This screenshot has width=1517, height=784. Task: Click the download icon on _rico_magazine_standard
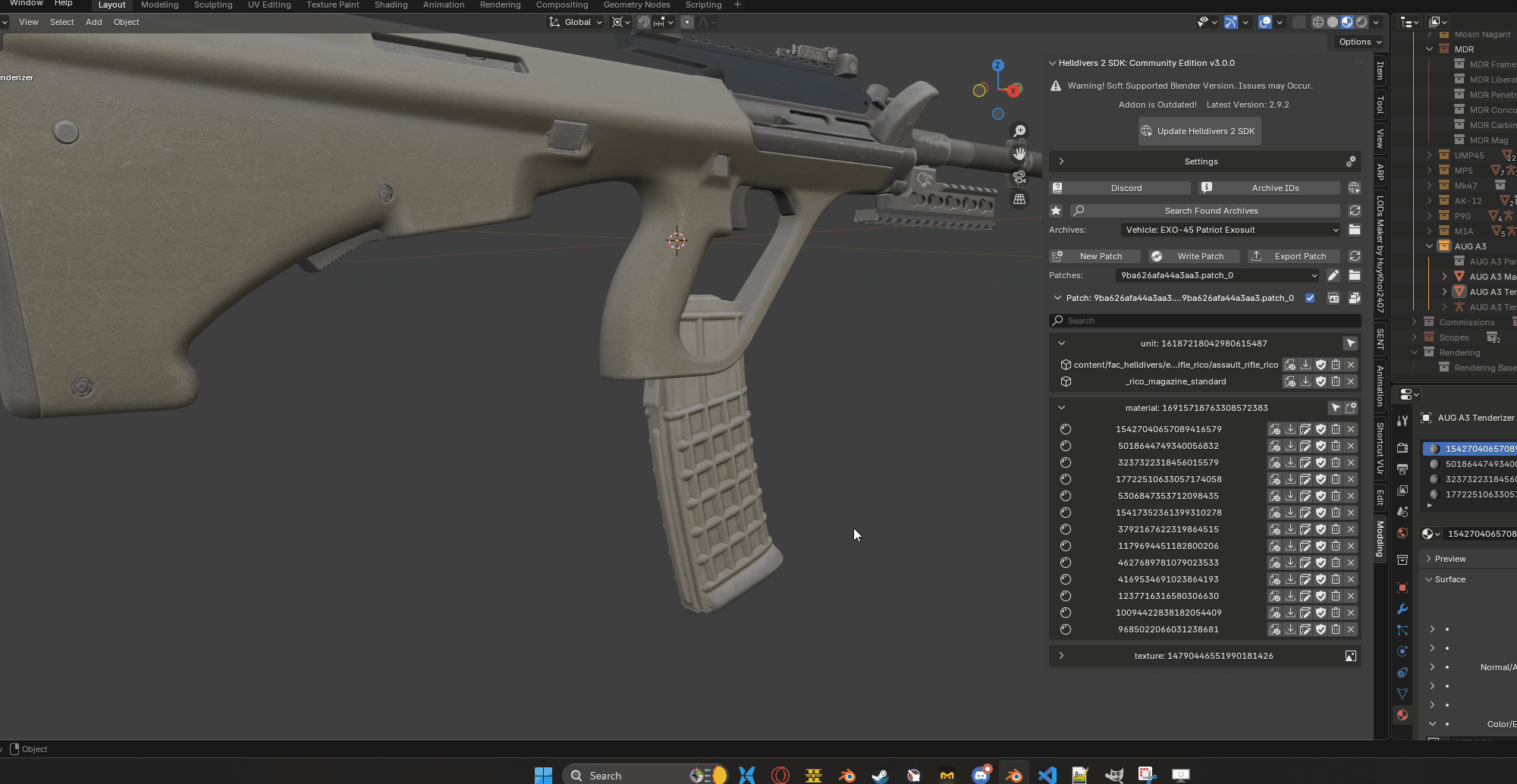tap(1305, 381)
